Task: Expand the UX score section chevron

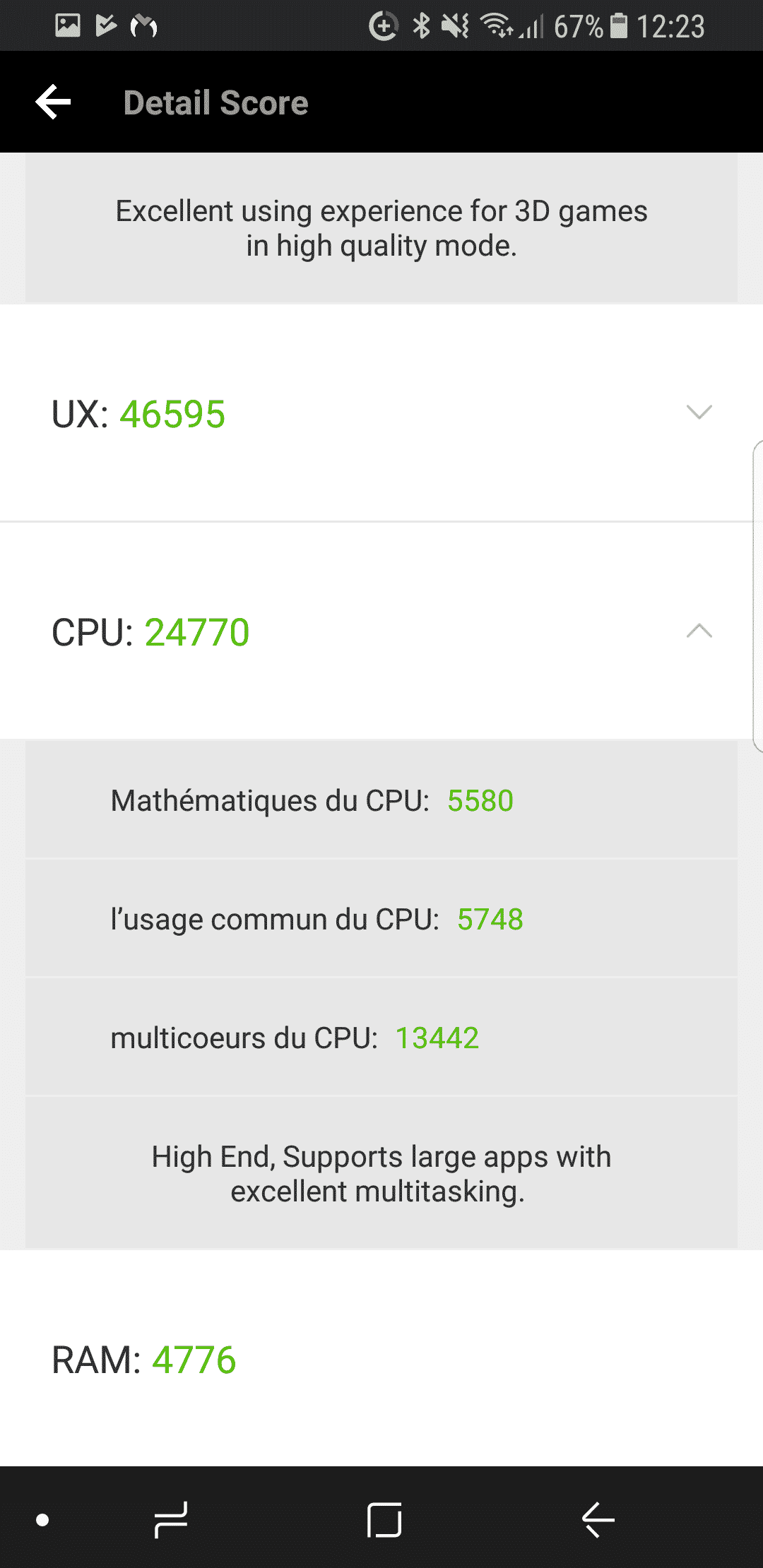Action: tap(699, 412)
